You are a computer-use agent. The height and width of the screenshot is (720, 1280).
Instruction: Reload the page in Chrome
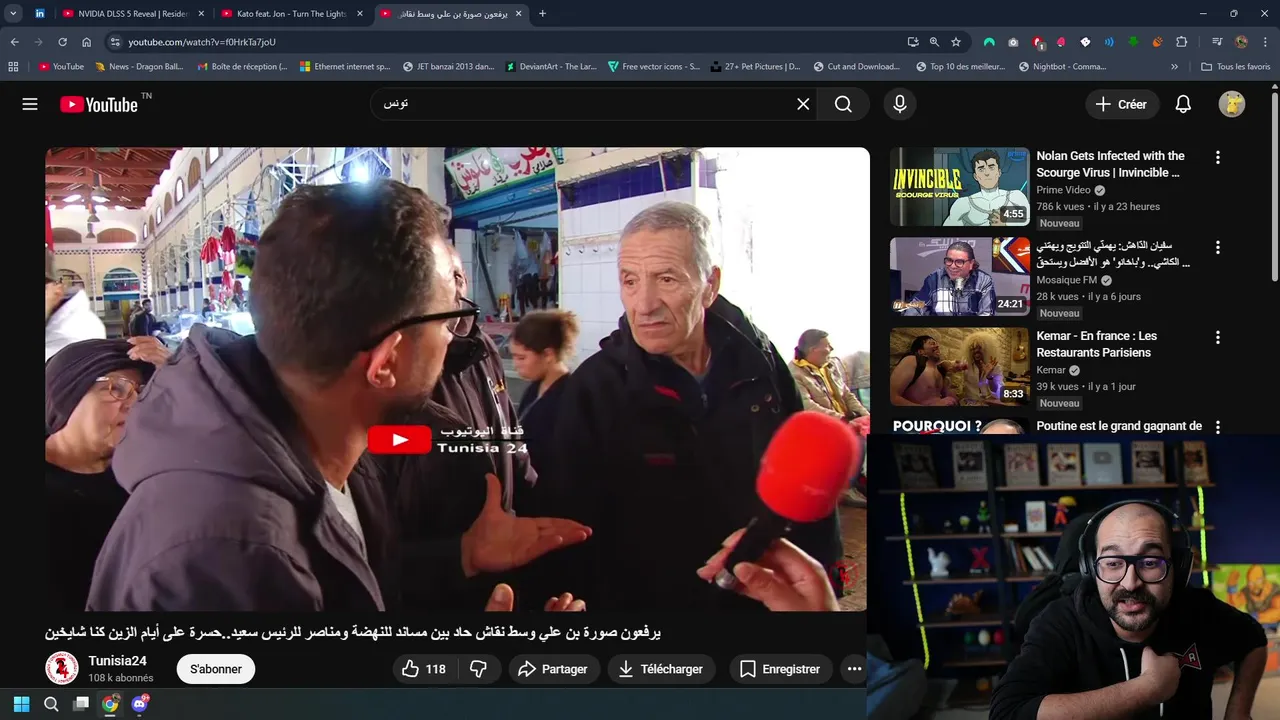pos(62,42)
